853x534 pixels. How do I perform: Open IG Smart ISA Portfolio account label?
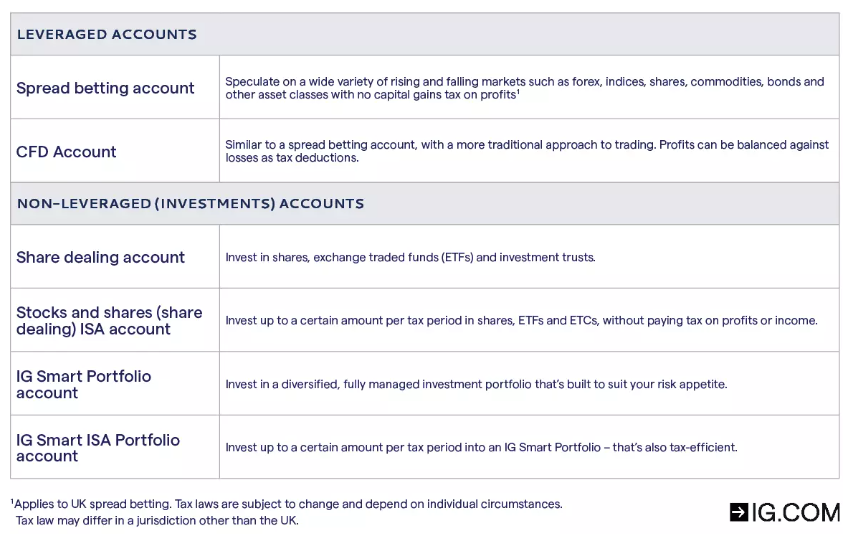pyautogui.click(x=97, y=447)
